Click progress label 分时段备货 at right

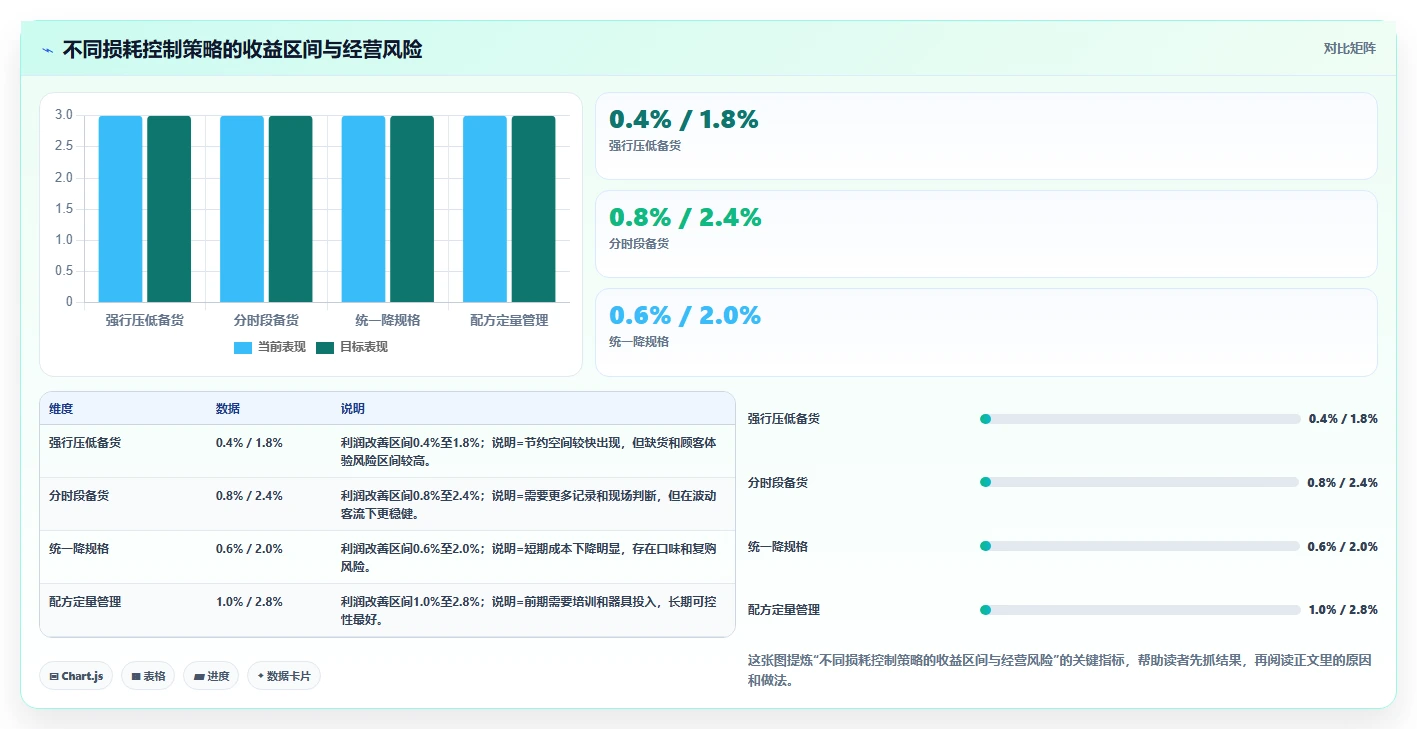click(x=778, y=482)
